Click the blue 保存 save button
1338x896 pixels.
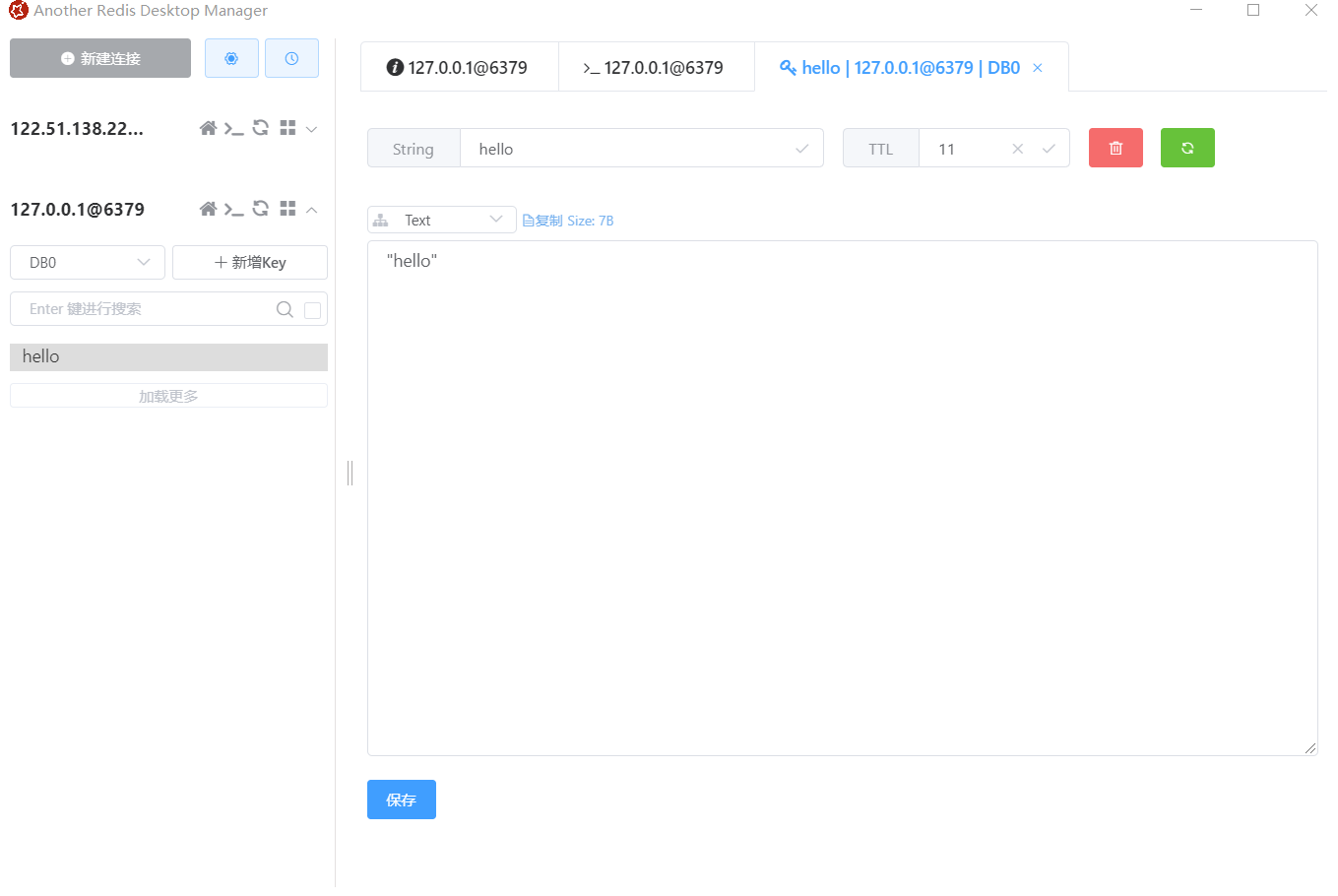coord(401,800)
